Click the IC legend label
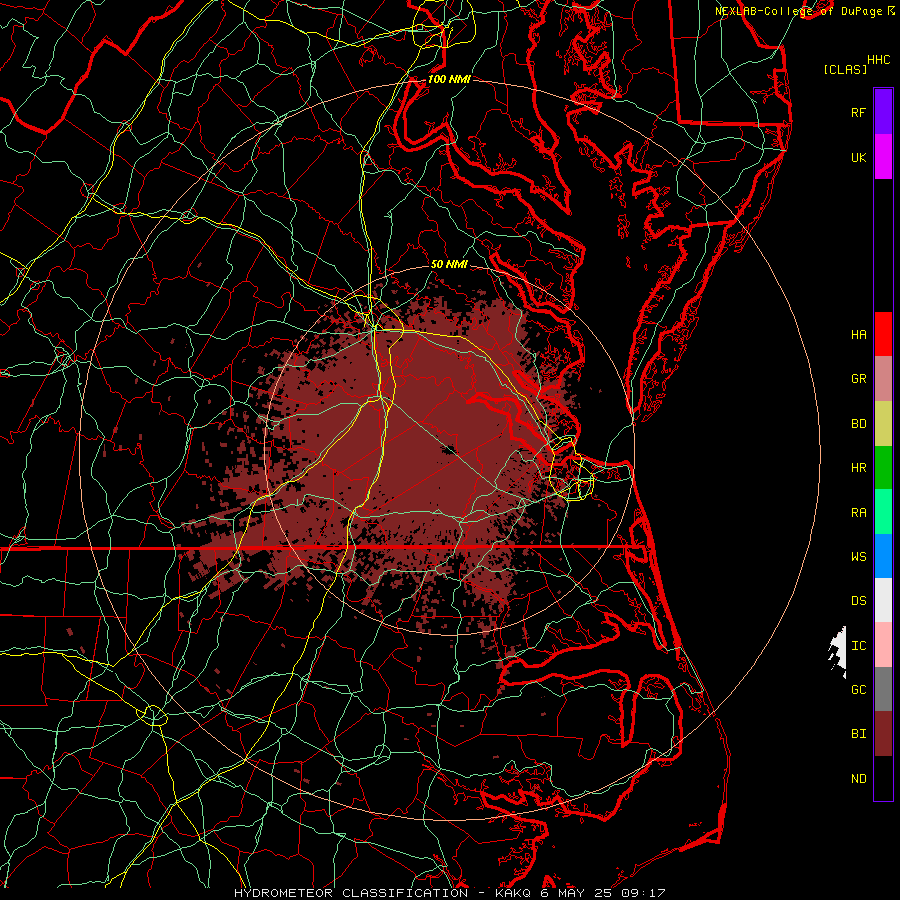This screenshot has height=900, width=900. (x=858, y=645)
